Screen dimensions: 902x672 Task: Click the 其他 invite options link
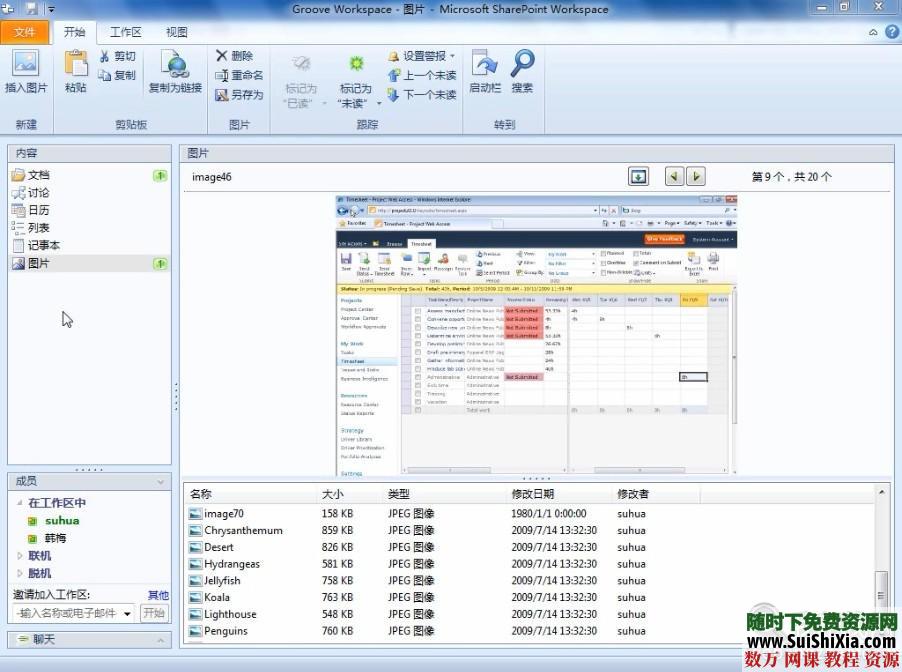pos(157,594)
